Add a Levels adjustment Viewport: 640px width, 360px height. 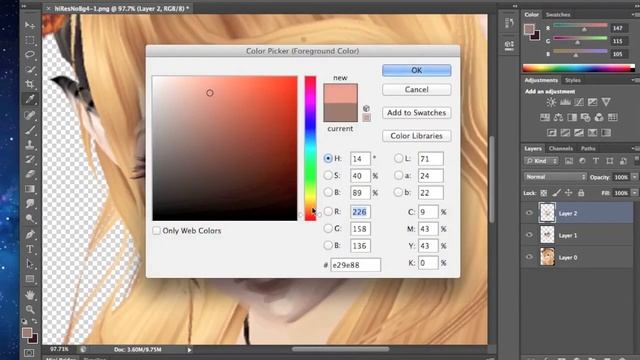point(565,102)
